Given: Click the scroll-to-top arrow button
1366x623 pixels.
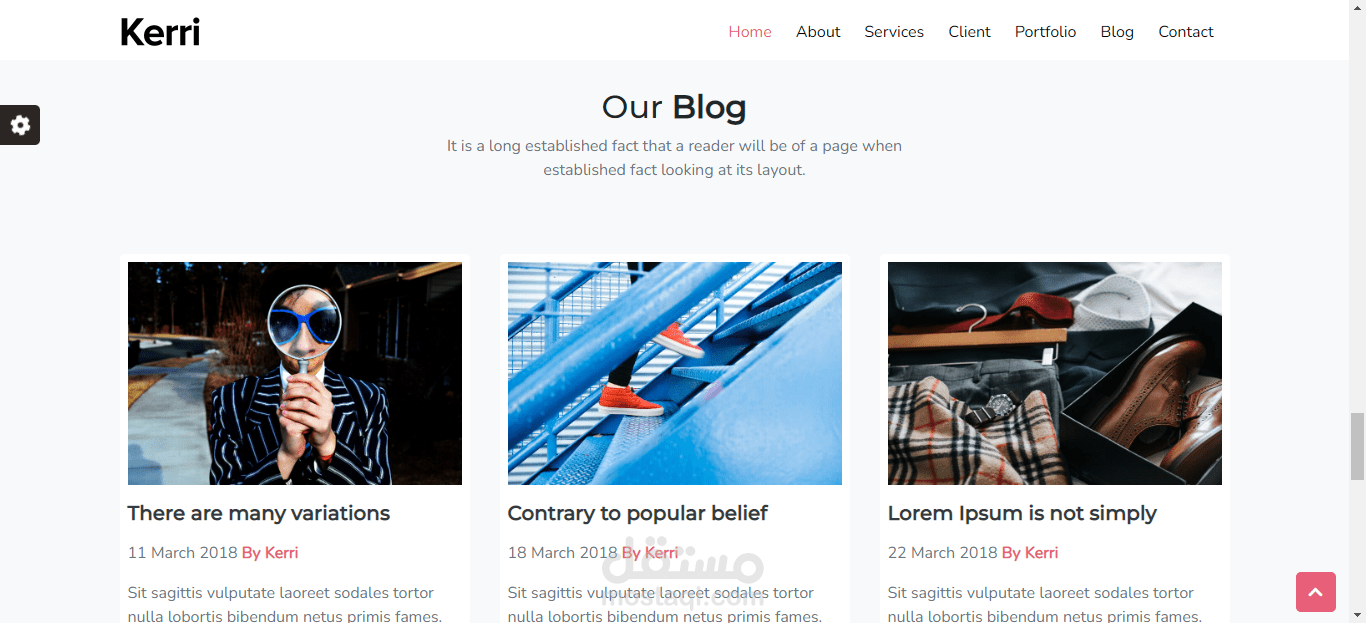Looking at the screenshot, I should [x=1316, y=592].
